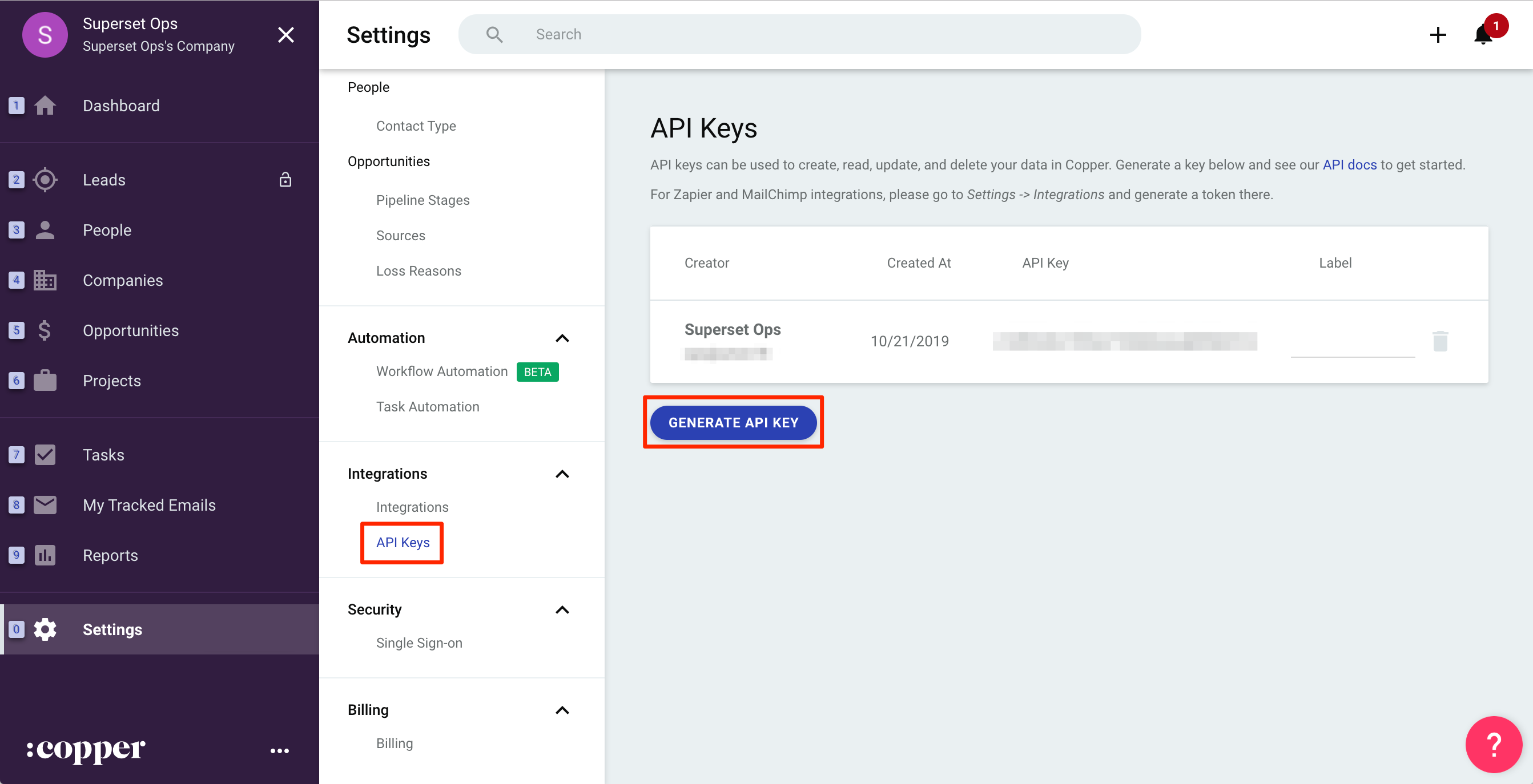Open Loss Reasons settings
This screenshot has height=784, width=1533.
point(419,271)
